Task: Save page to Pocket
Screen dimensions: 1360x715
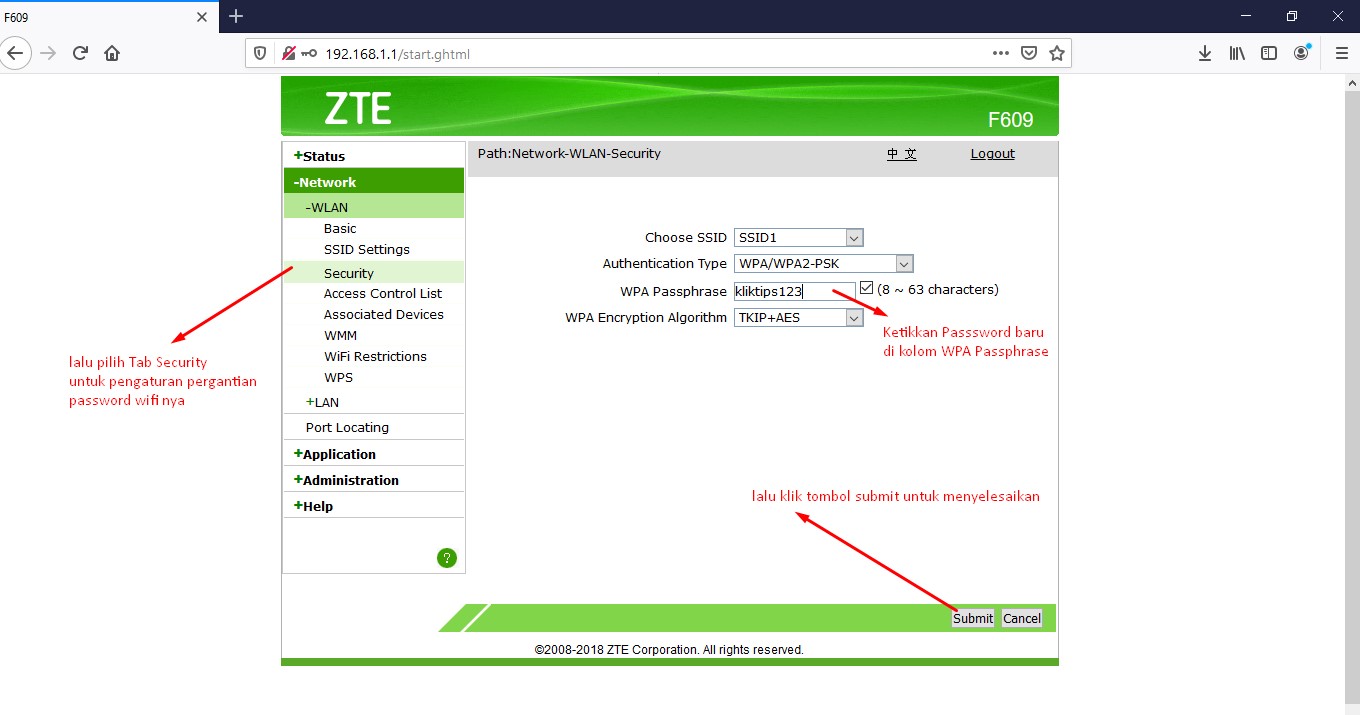Action: tap(1029, 53)
